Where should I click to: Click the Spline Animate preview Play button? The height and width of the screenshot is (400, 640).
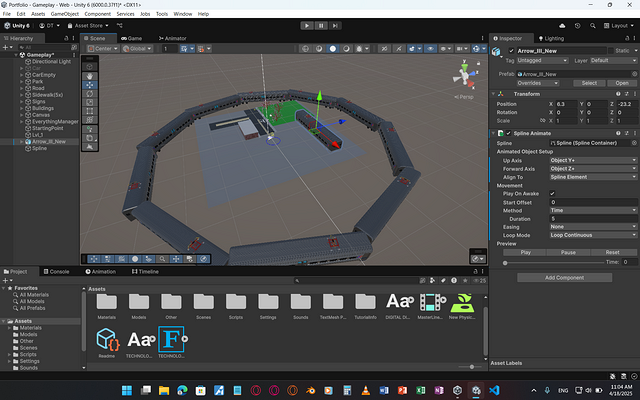pyautogui.click(x=525, y=252)
